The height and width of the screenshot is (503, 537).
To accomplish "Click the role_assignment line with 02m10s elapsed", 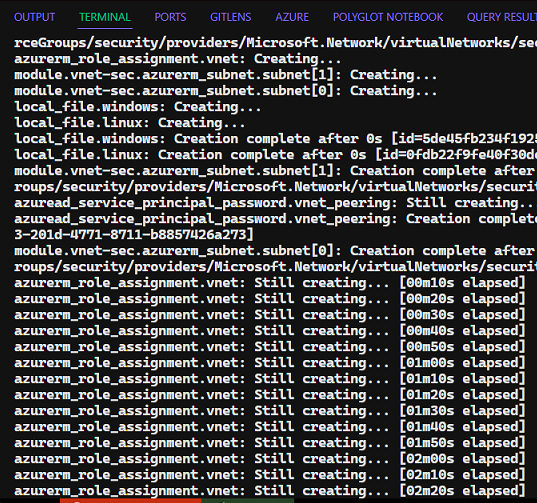I will click(x=270, y=475).
